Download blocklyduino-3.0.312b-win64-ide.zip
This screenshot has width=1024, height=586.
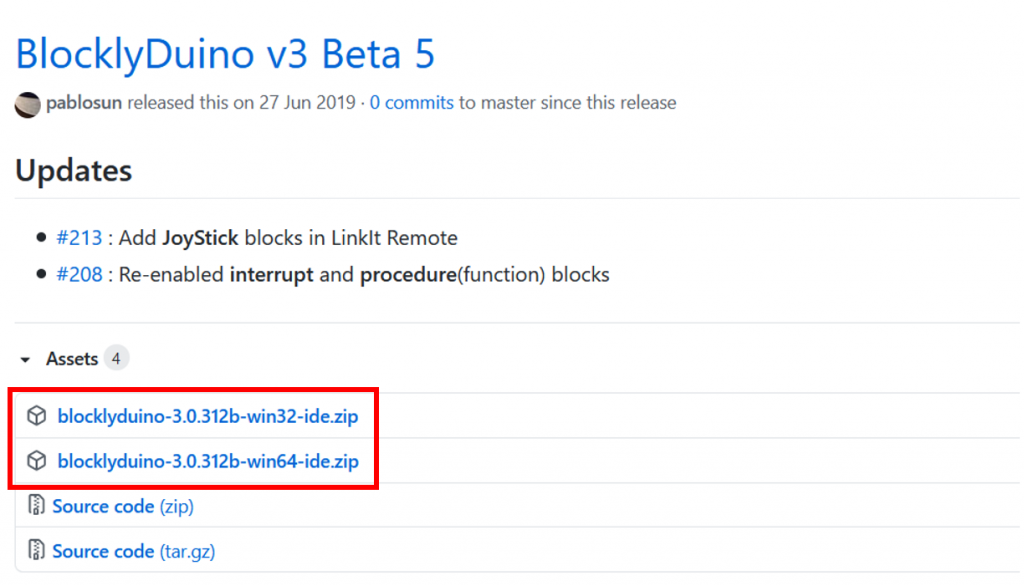(208, 461)
